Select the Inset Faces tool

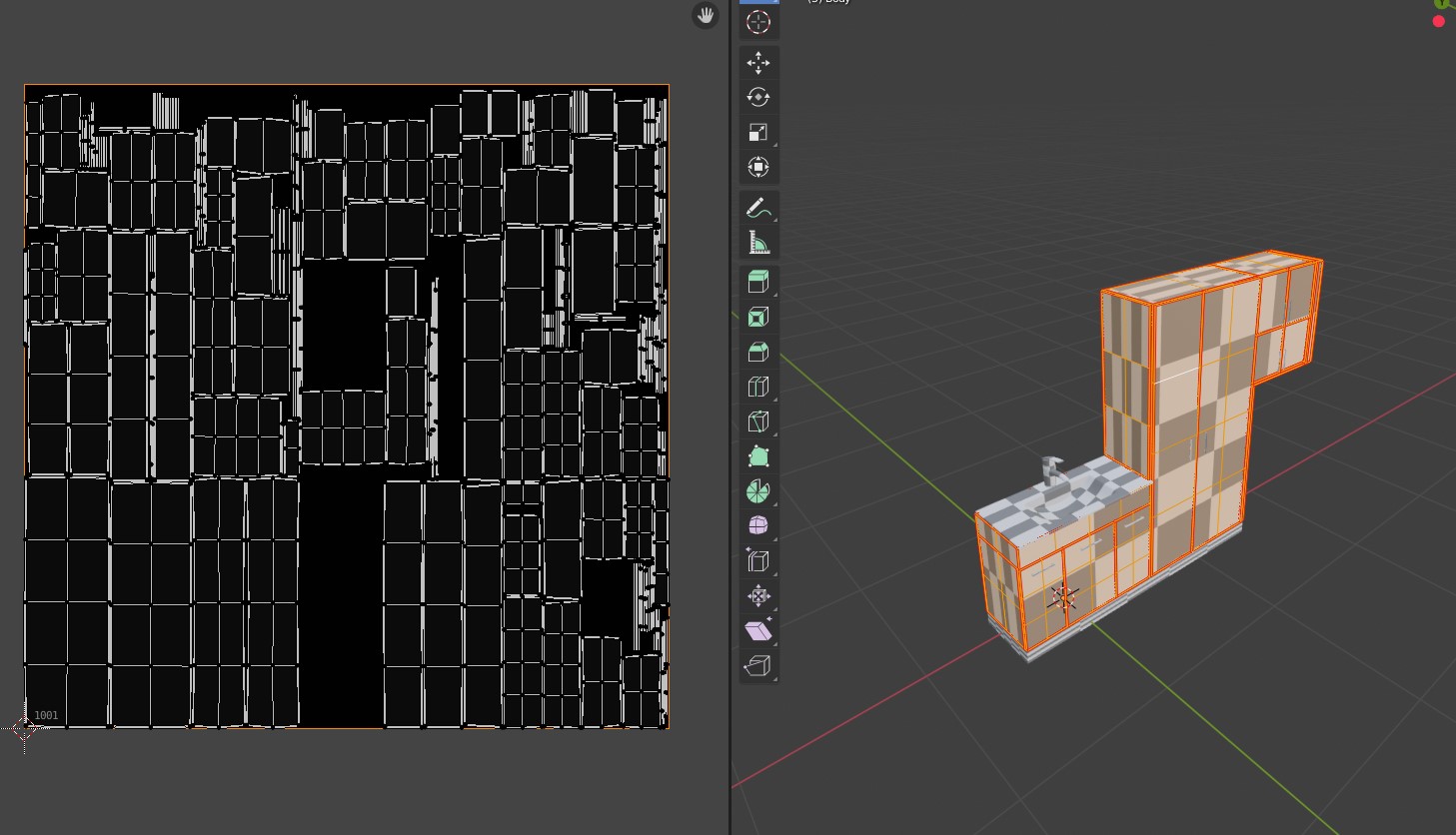point(758,318)
